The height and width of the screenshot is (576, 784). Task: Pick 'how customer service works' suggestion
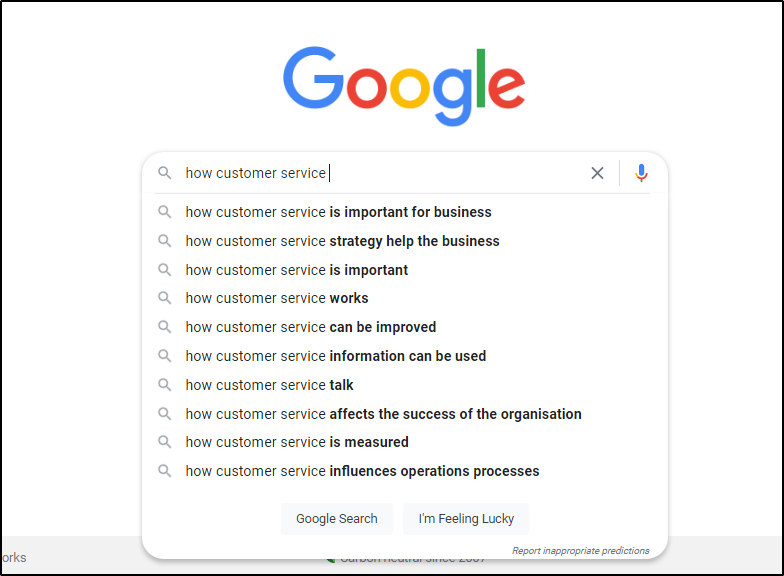277,298
